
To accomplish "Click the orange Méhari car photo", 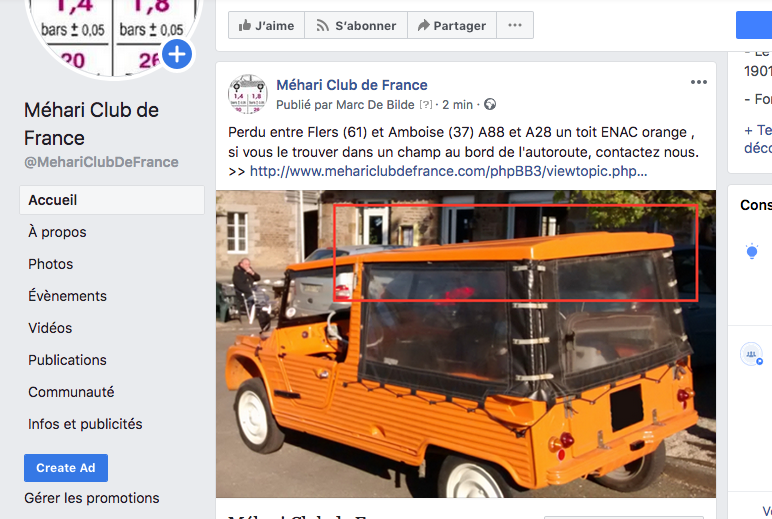I will click(x=466, y=344).
